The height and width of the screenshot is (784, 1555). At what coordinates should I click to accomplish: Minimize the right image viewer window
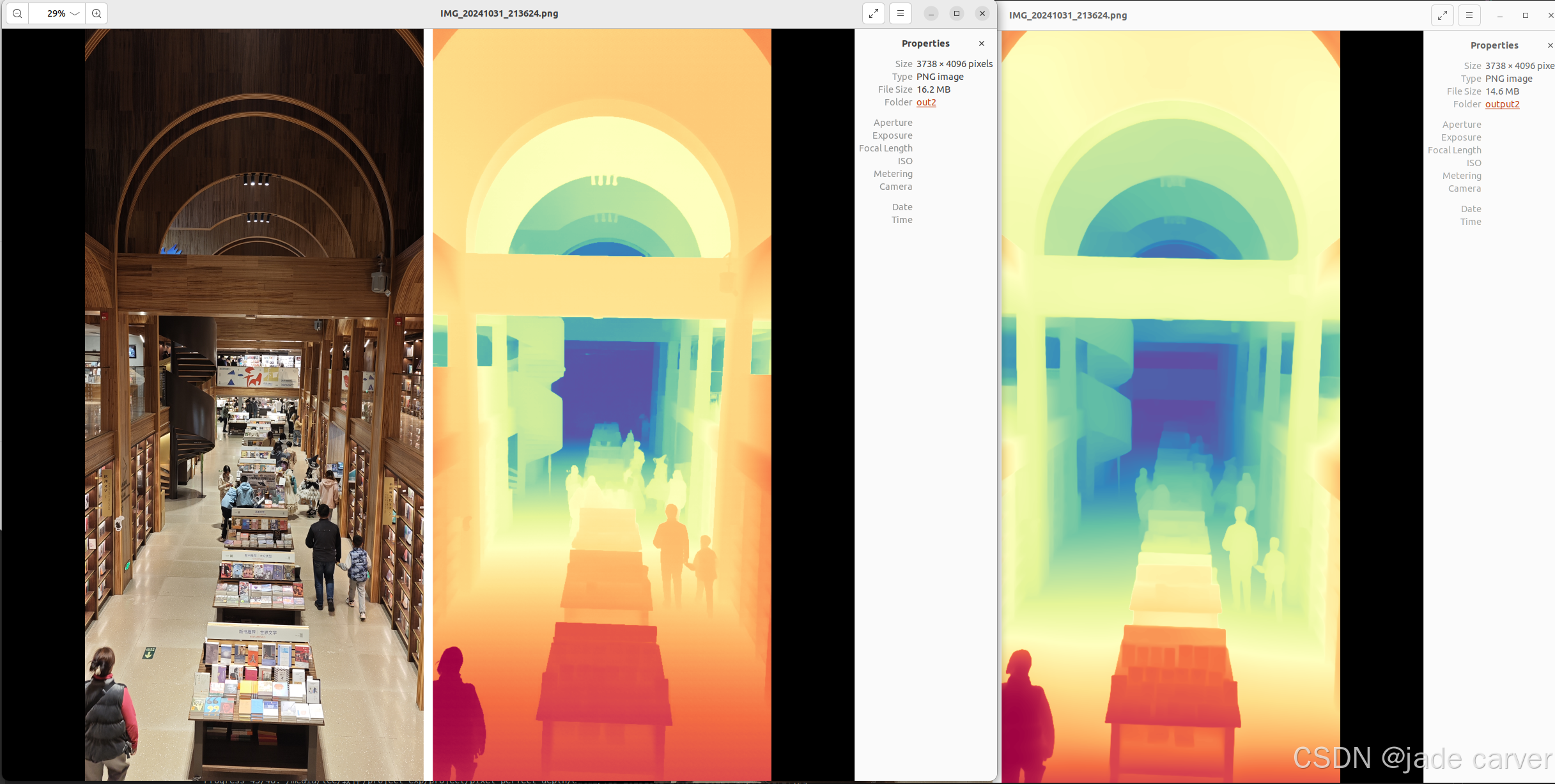click(1500, 15)
